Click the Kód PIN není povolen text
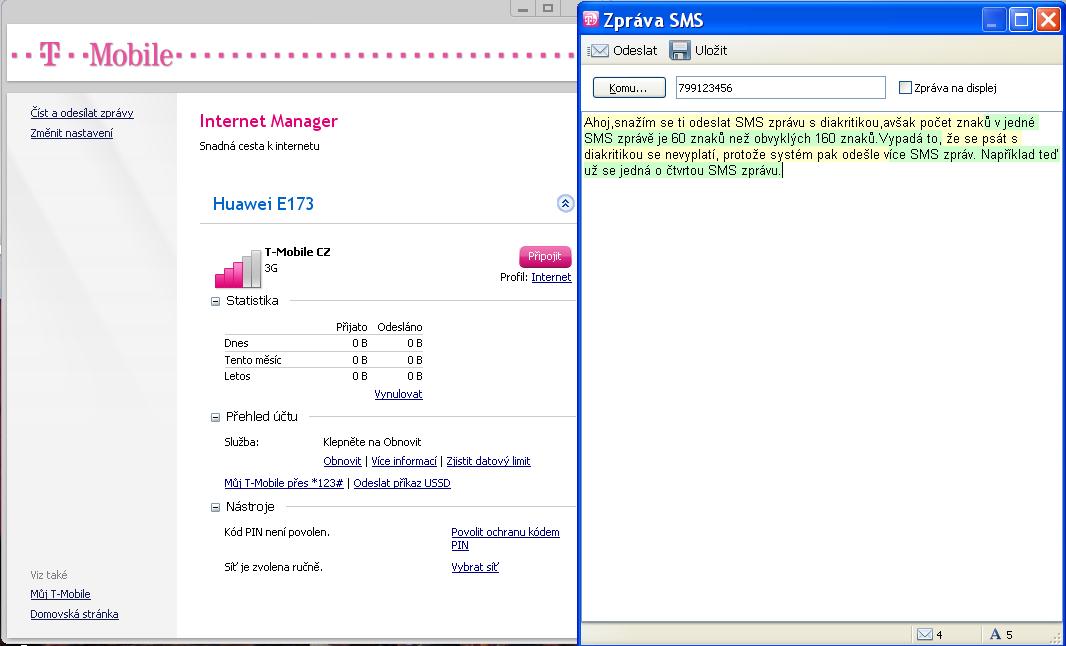This screenshot has width=1066, height=646. (x=277, y=532)
